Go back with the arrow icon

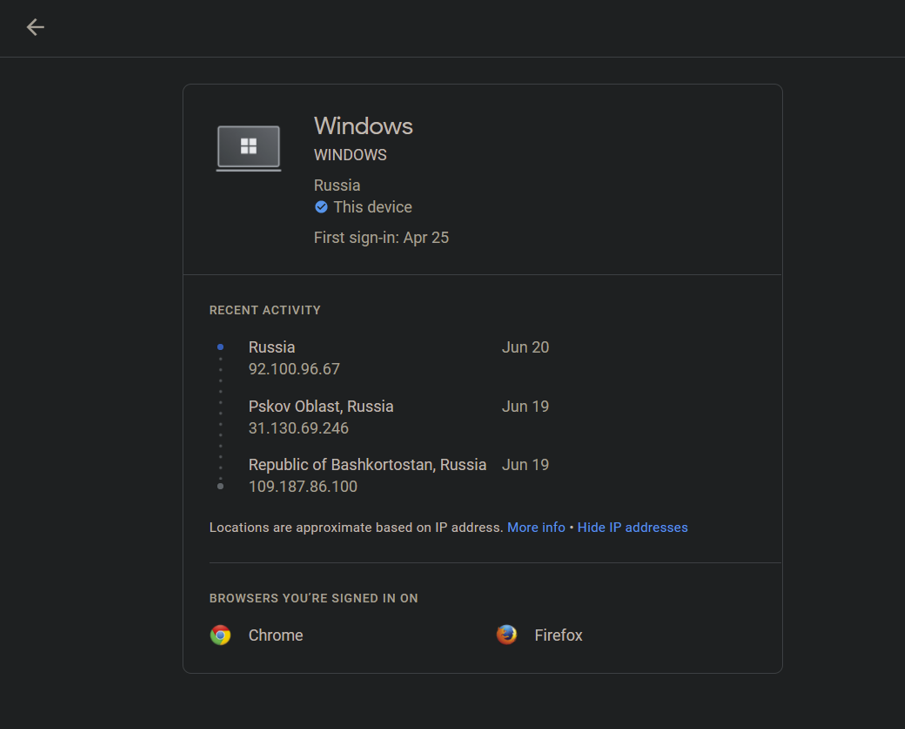(x=35, y=27)
